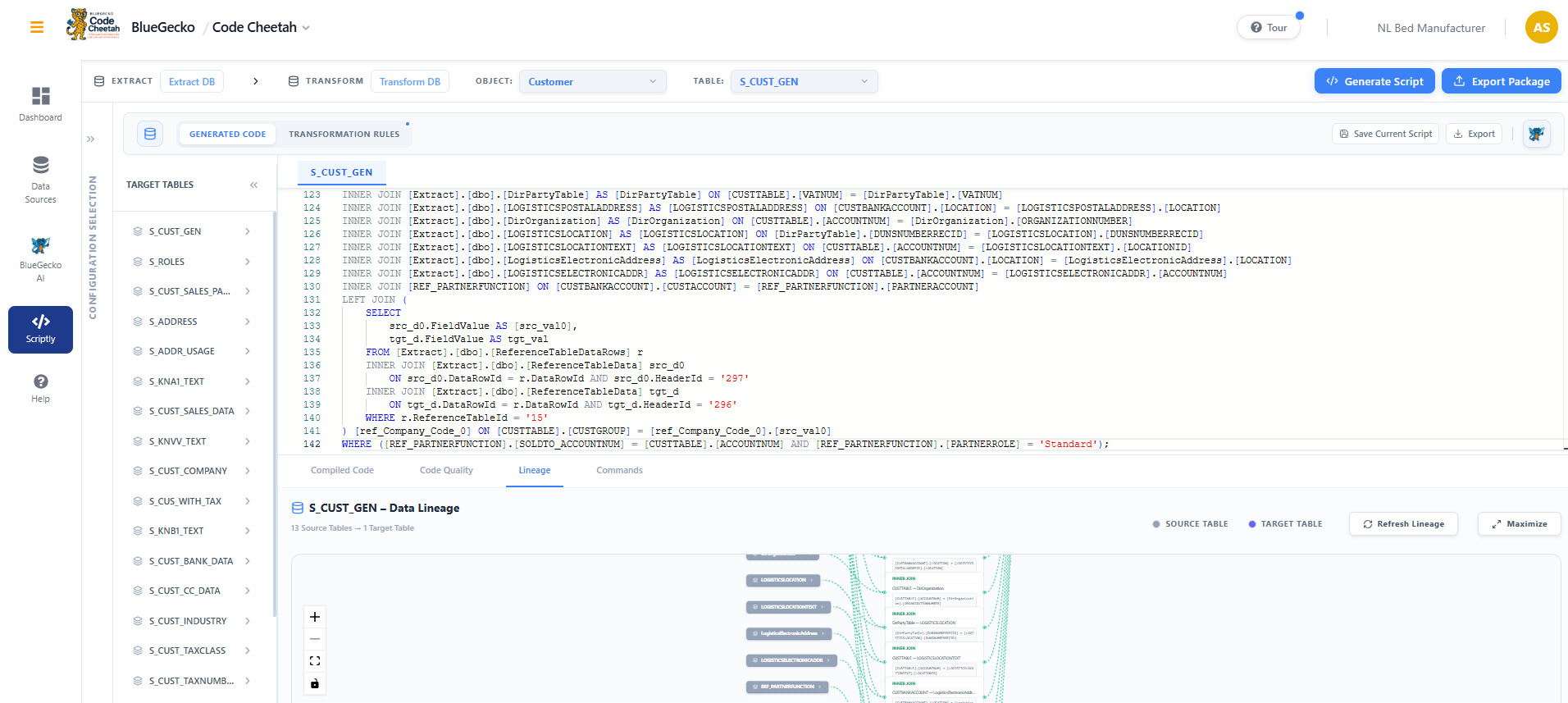Expand the sidebar with the double-chevron icon
The image size is (1568, 703).
(x=91, y=139)
